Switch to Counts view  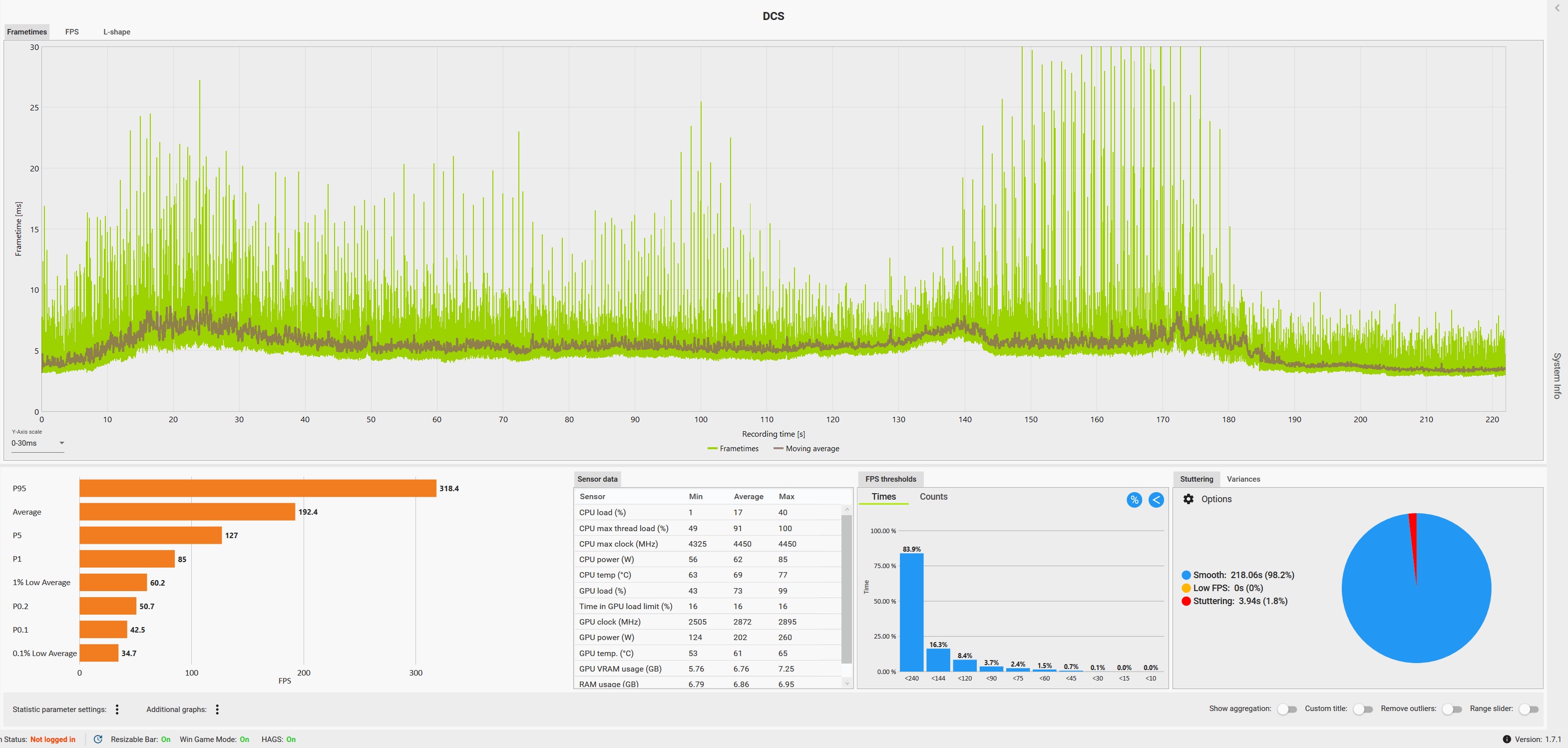[x=933, y=497]
